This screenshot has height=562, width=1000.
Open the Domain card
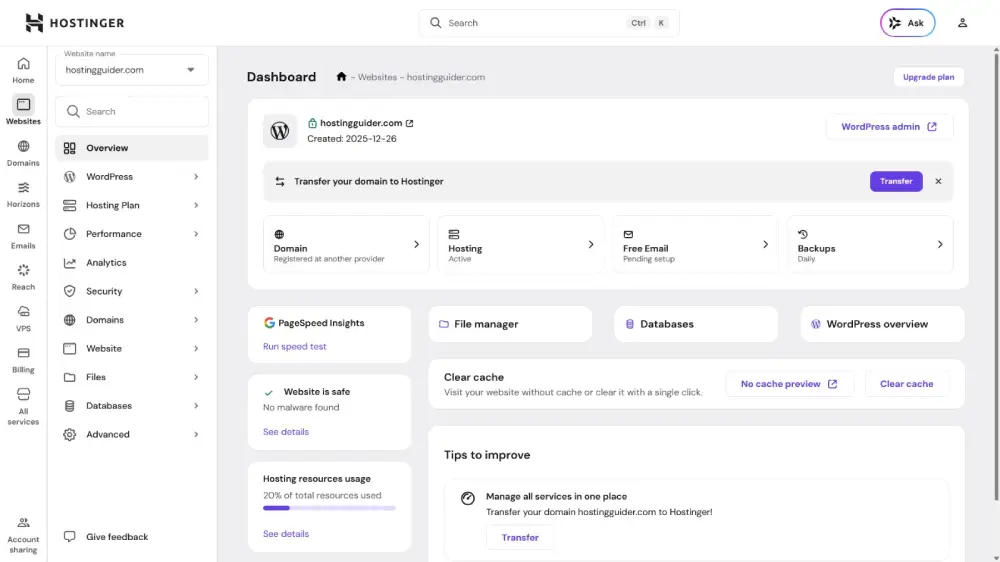346,244
